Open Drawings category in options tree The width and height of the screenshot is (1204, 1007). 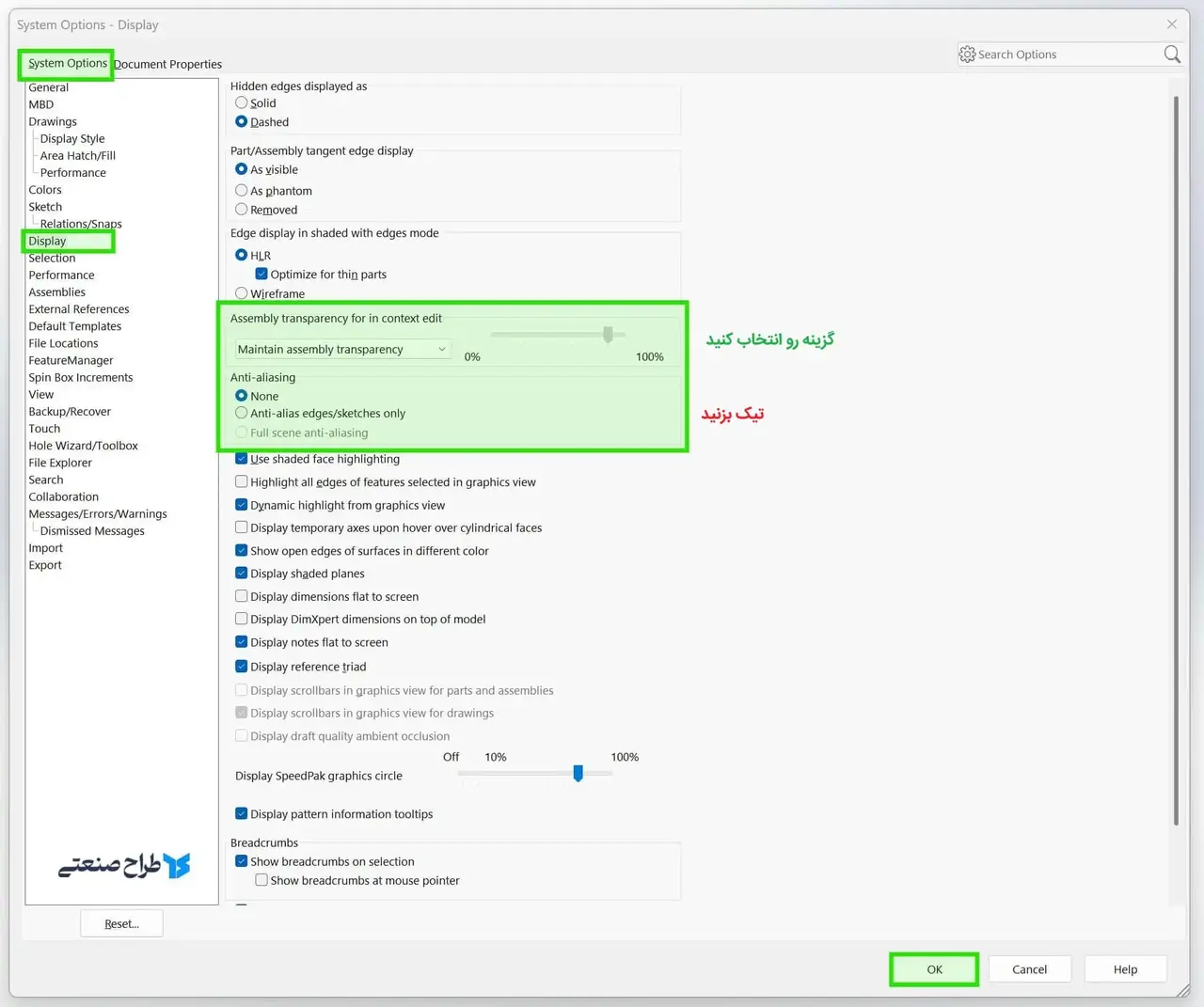(x=53, y=122)
